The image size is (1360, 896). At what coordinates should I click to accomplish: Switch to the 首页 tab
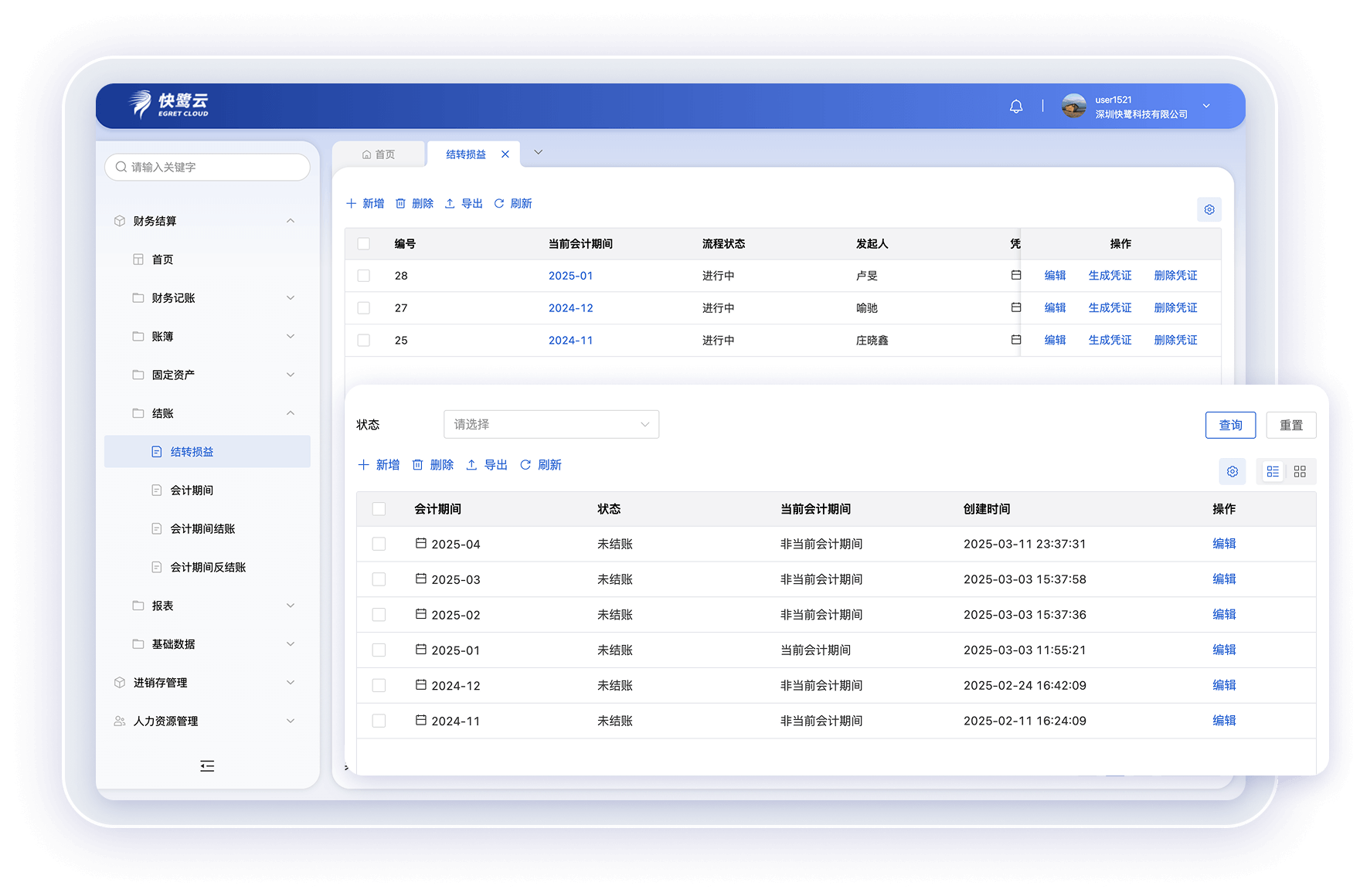click(379, 154)
